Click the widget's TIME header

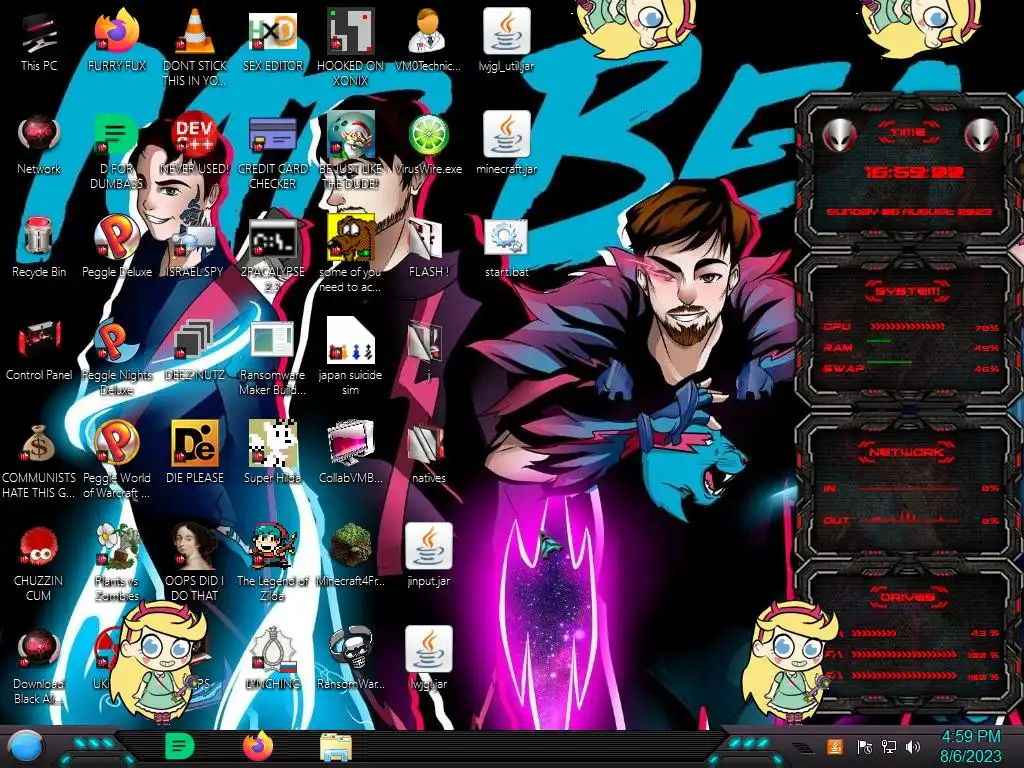908,132
